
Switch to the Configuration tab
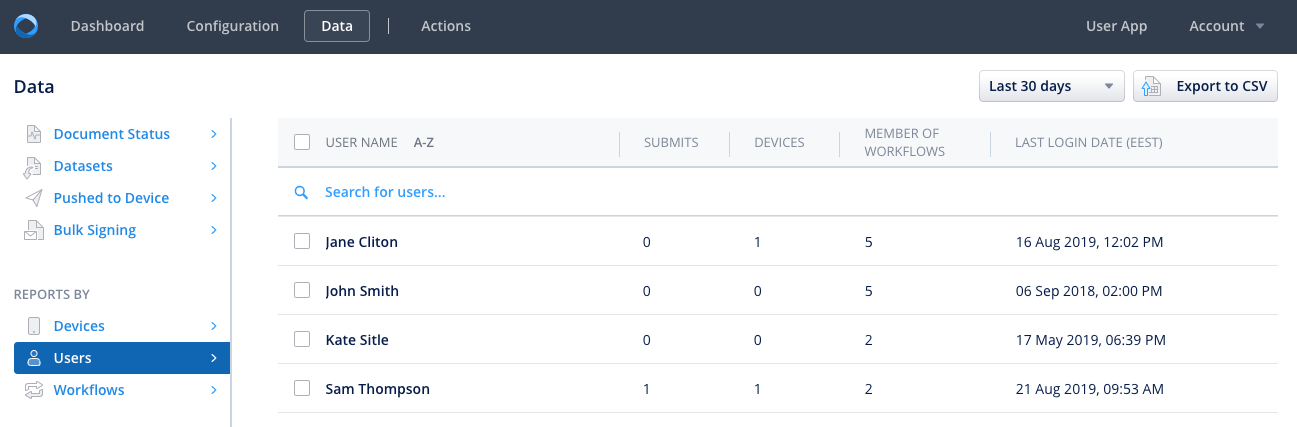tap(232, 26)
